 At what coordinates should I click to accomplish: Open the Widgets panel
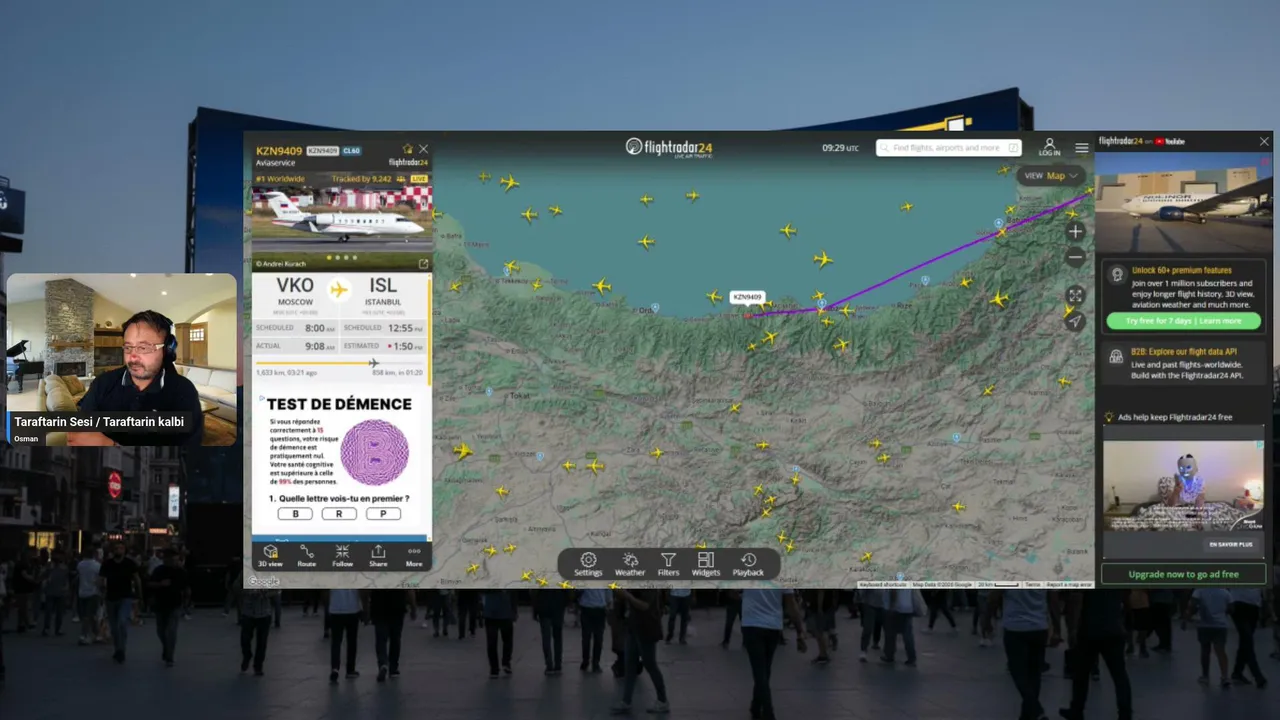click(706, 565)
